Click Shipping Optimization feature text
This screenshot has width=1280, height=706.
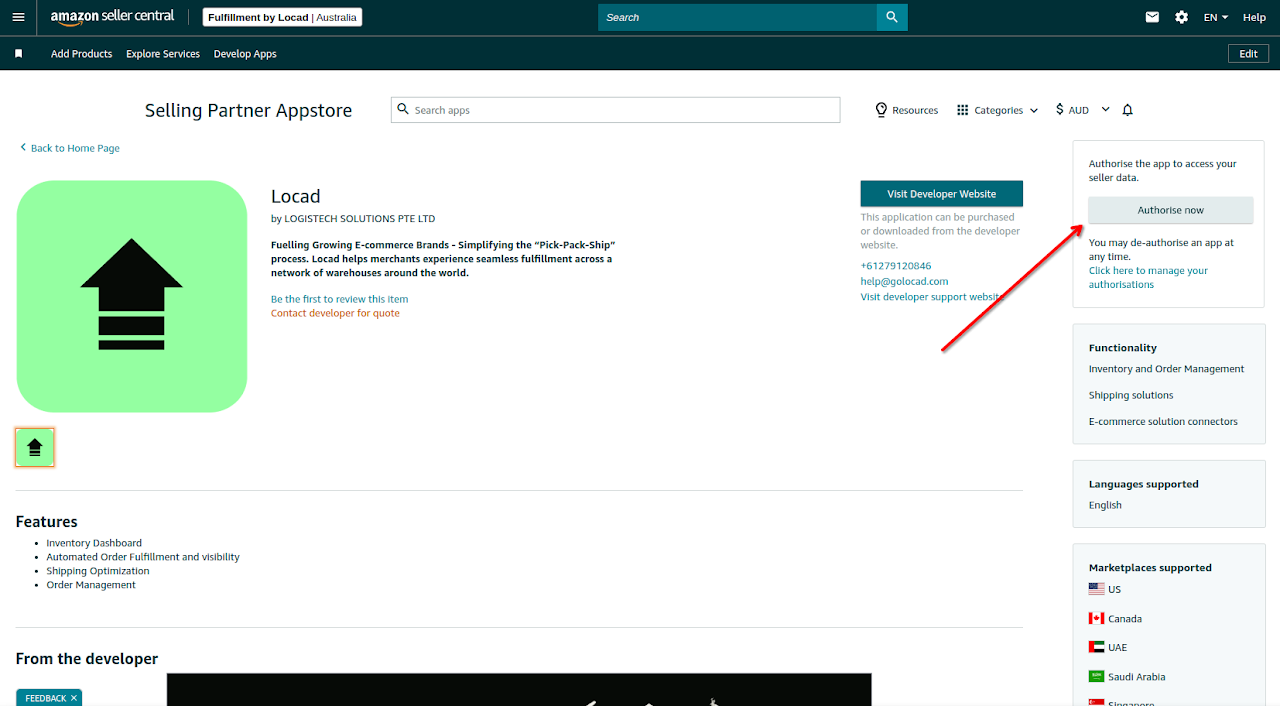point(98,571)
